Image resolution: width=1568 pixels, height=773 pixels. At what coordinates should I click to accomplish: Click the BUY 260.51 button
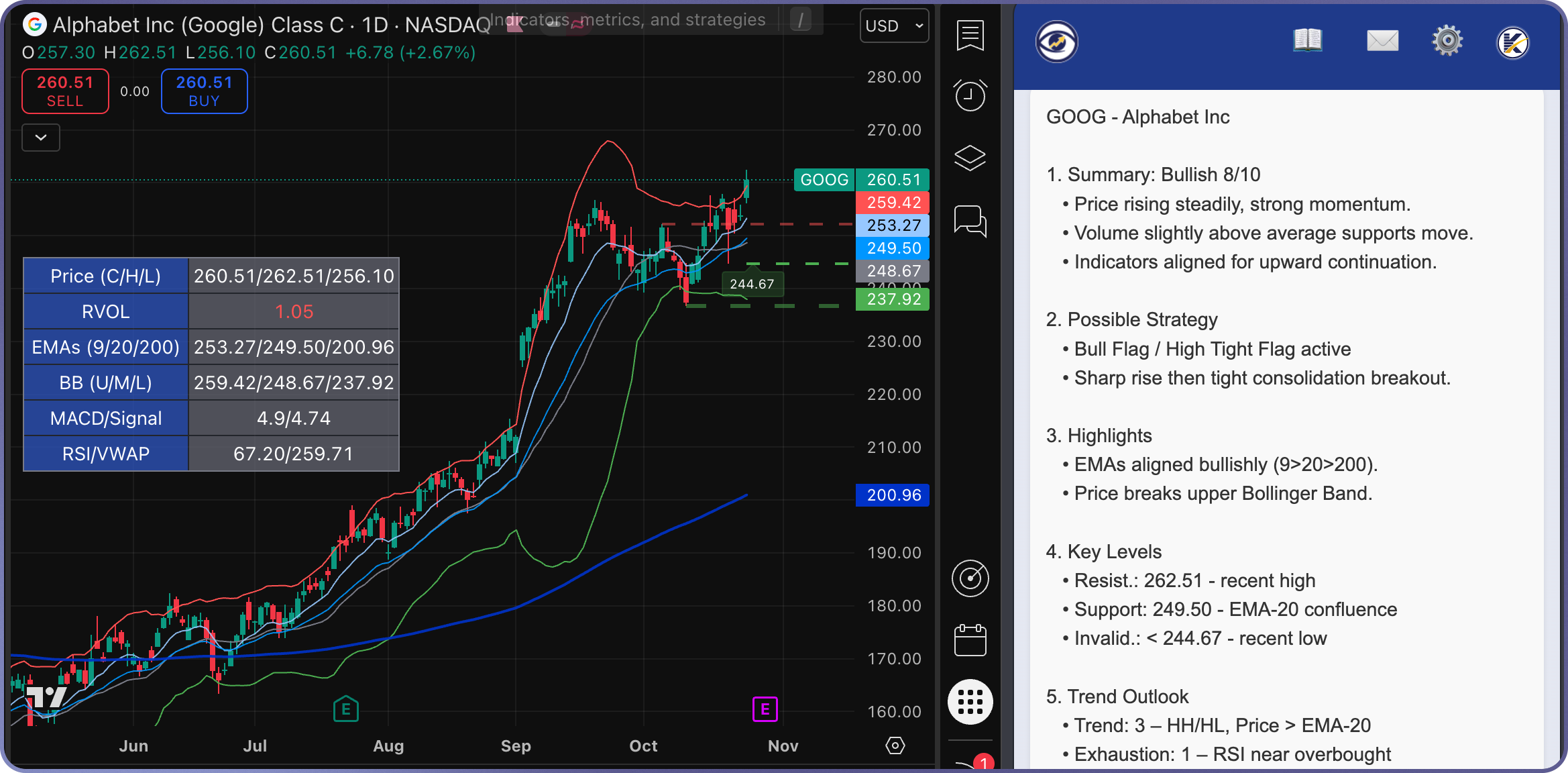204,91
